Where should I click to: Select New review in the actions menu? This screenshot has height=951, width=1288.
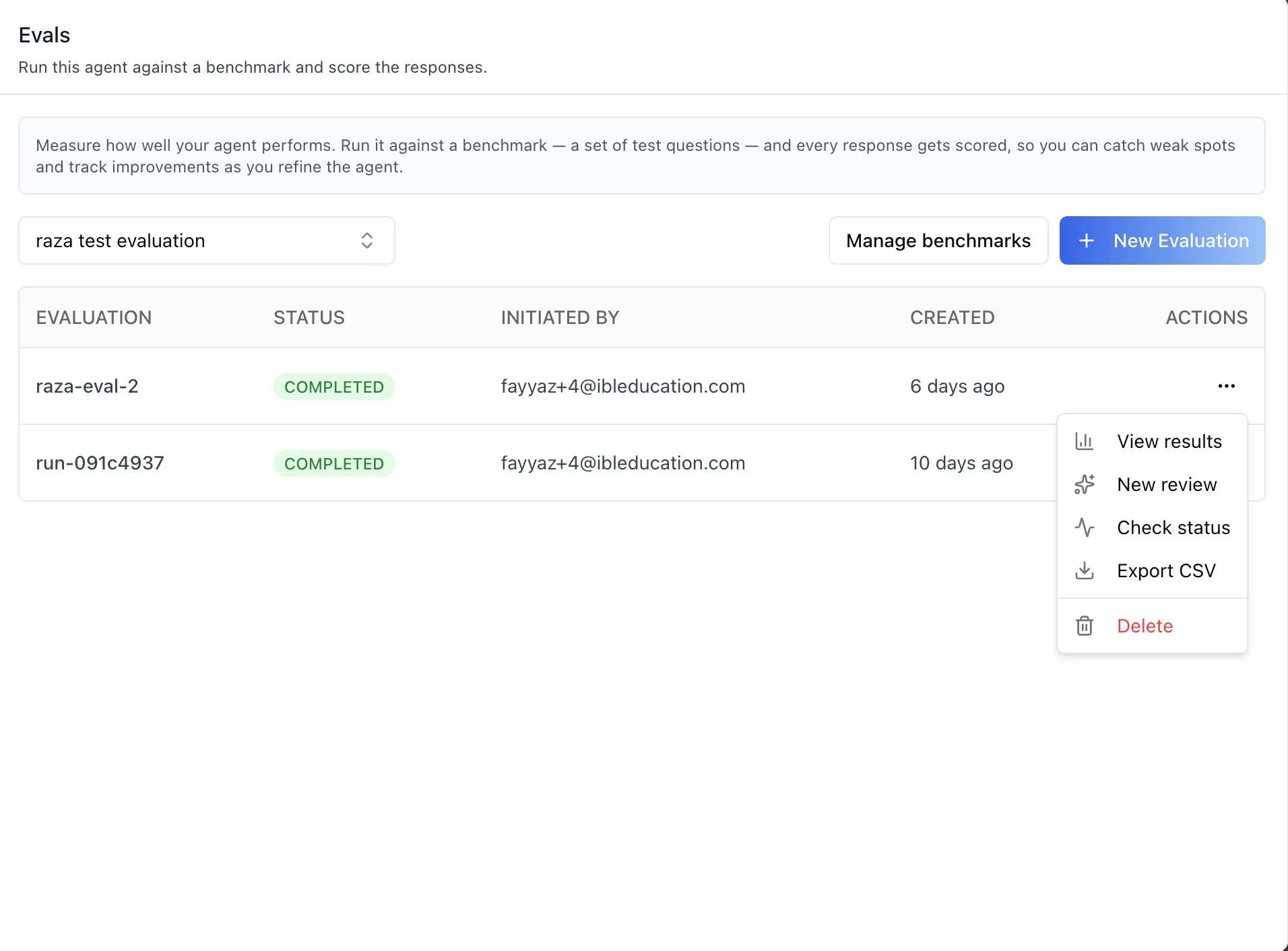(1152, 484)
